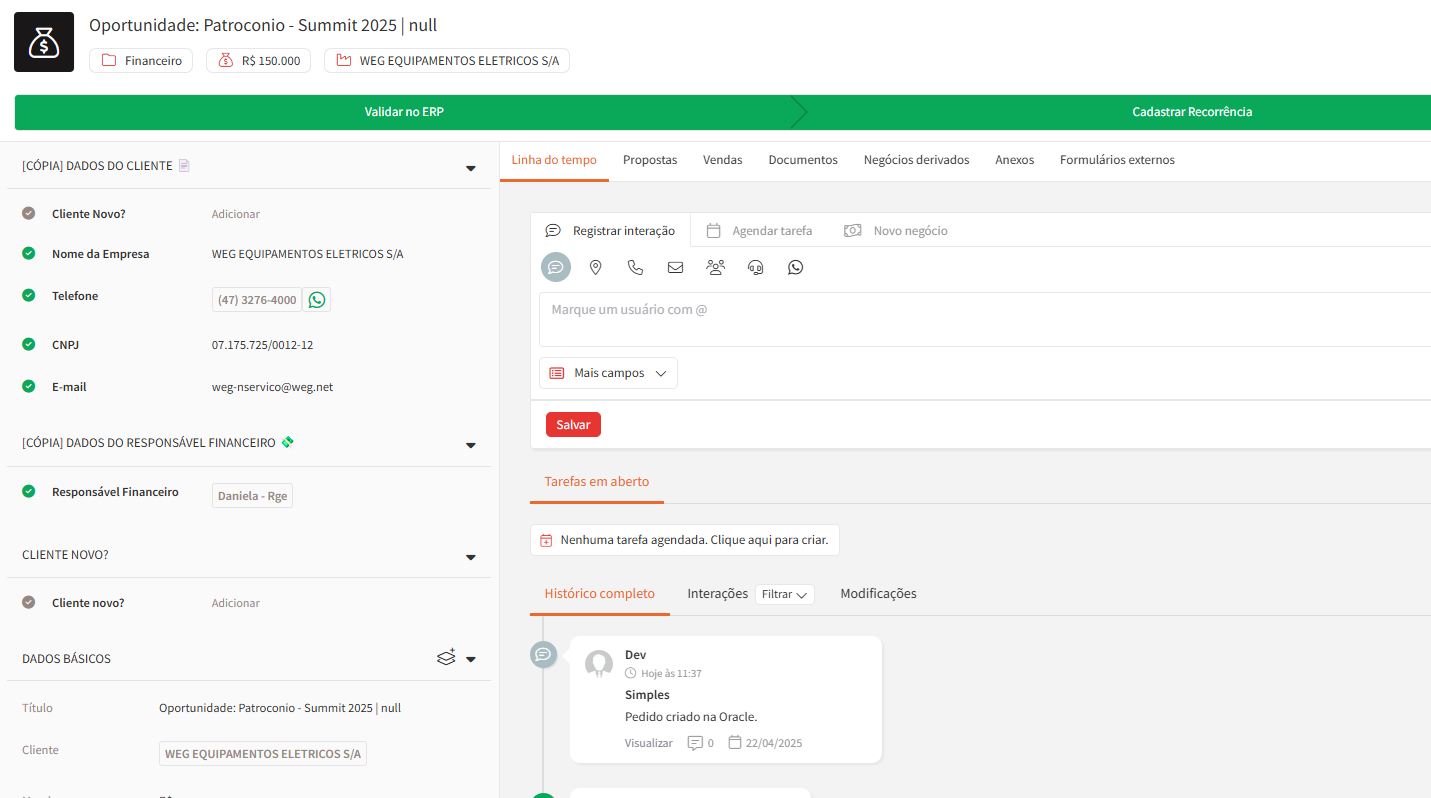
Task: Collapse the Dados do Cliente section
Action: coord(471,168)
